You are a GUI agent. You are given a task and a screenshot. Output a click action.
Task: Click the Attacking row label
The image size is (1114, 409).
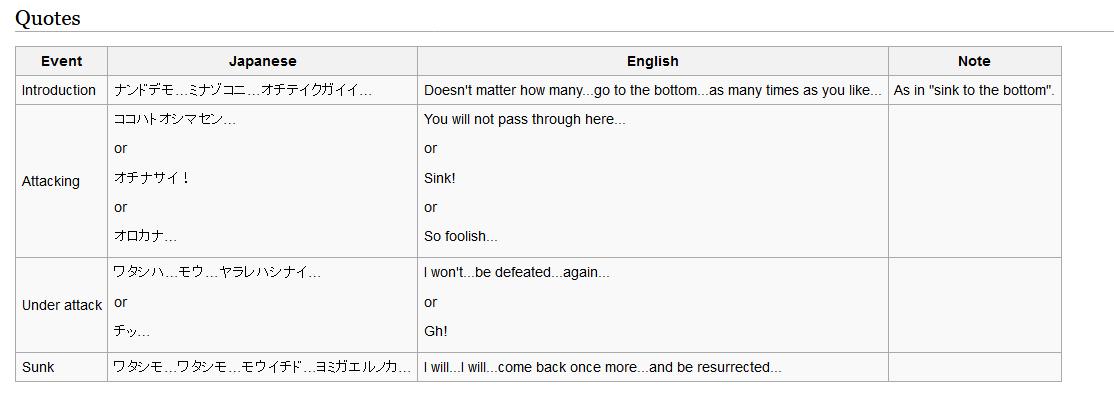pyautogui.click(x=50, y=181)
